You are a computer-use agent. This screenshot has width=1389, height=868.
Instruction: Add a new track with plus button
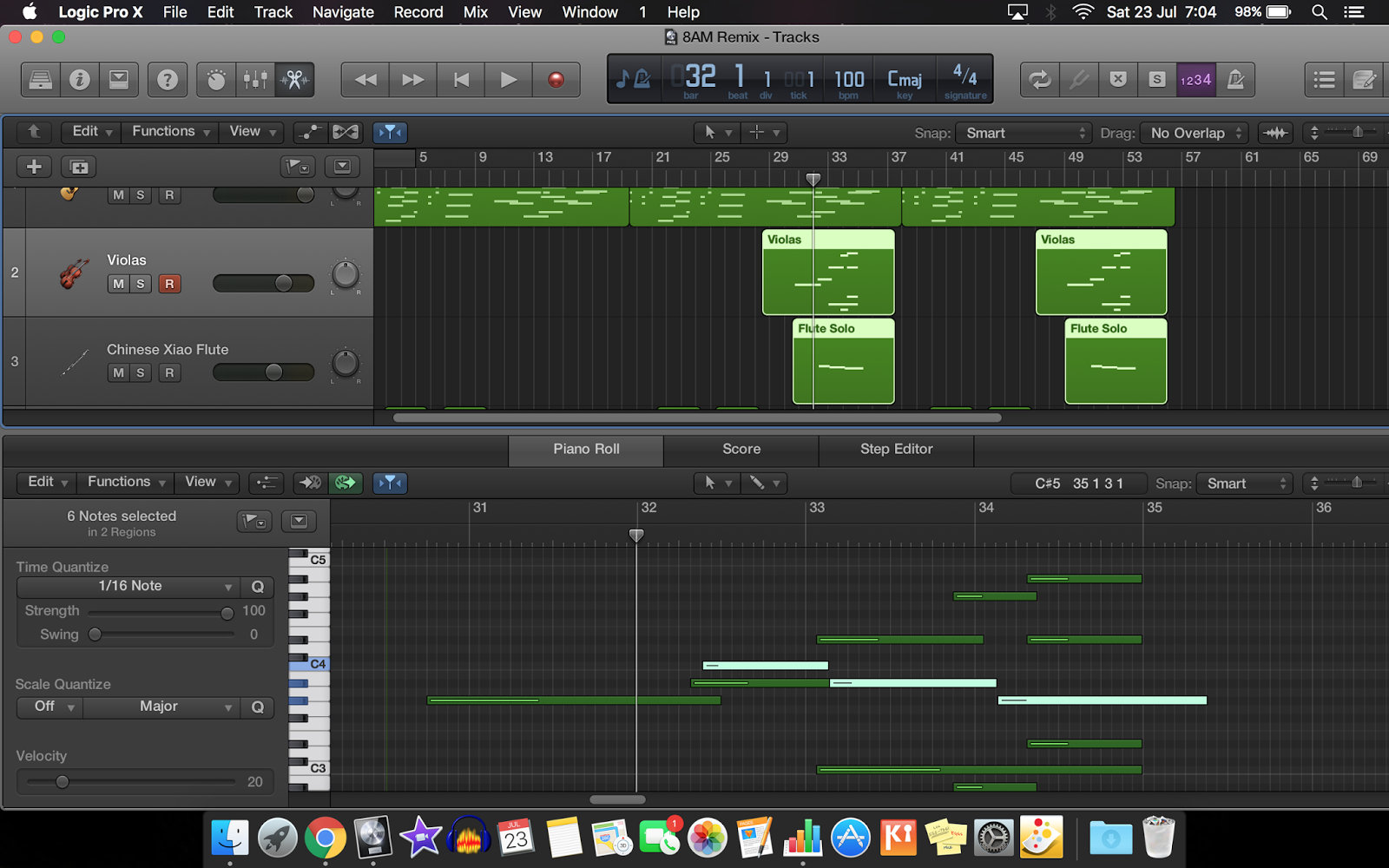(34, 167)
